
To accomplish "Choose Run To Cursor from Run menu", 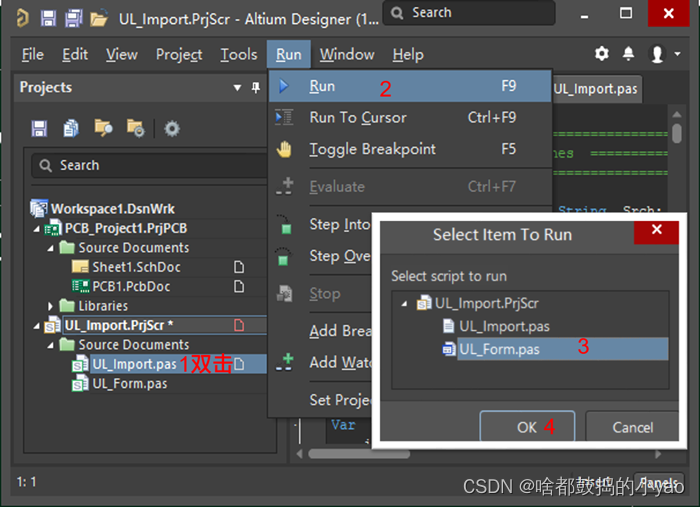I will 357,118.
